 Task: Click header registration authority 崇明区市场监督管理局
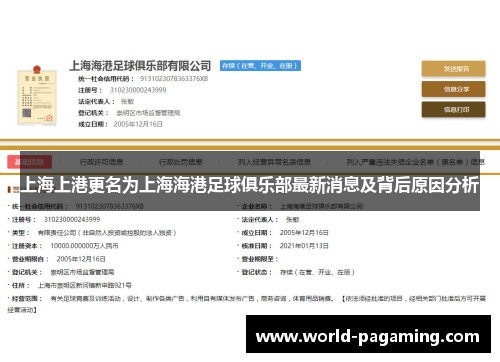(x=148, y=113)
